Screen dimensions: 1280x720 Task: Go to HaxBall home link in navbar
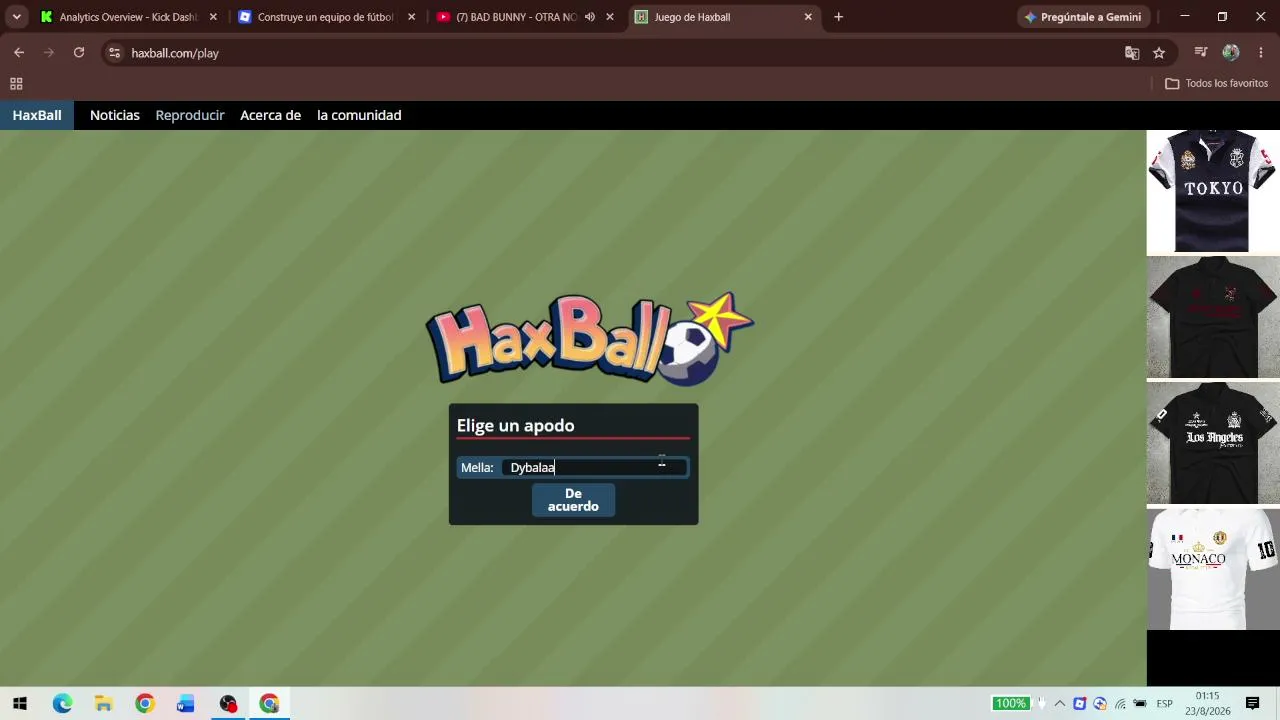pyautogui.click(x=37, y=115)
